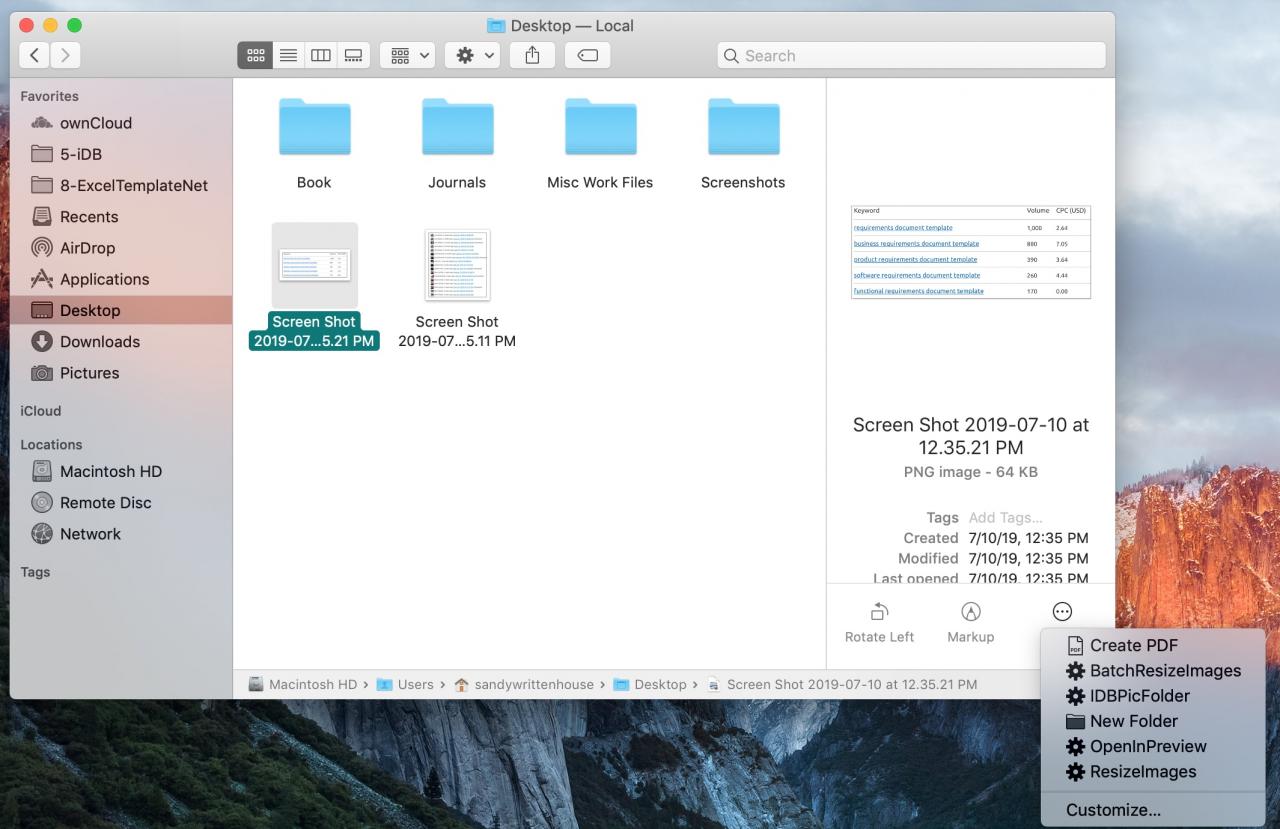The image size is (1280, 829).
Task: Select AirDrop in the sidebar
Action: (120, 248)
